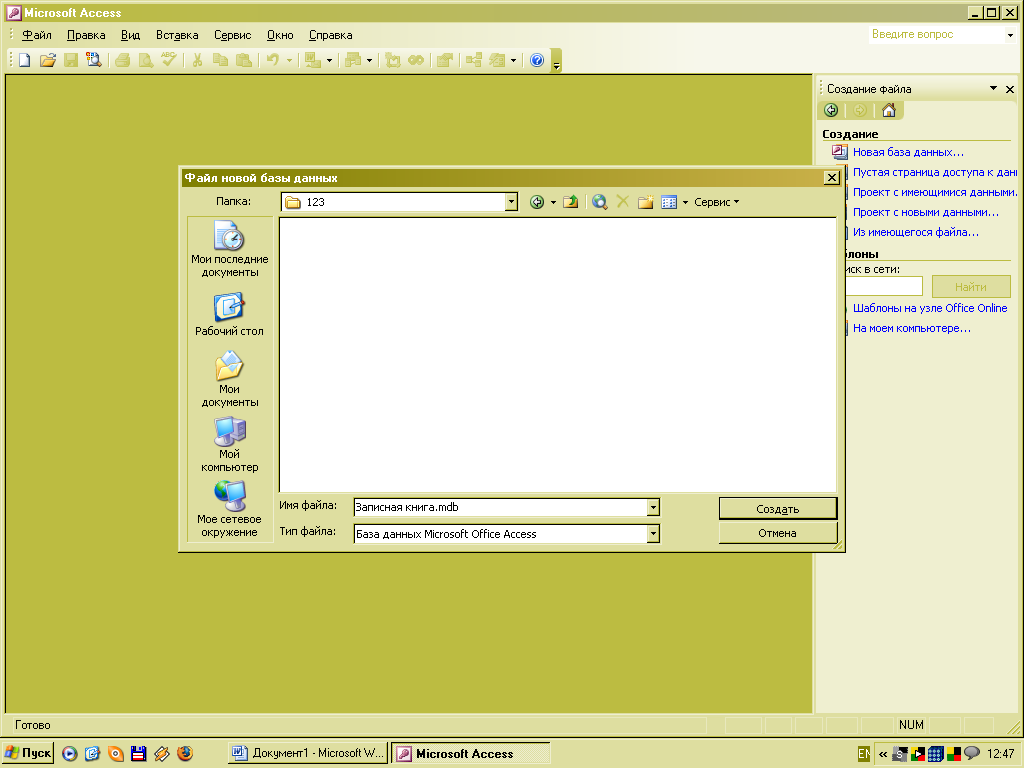Screen dimensions: 1024x768
Task: Expand the Тип файла dropdown arrow
Action: pyautogui.click(x=653, y=534)
